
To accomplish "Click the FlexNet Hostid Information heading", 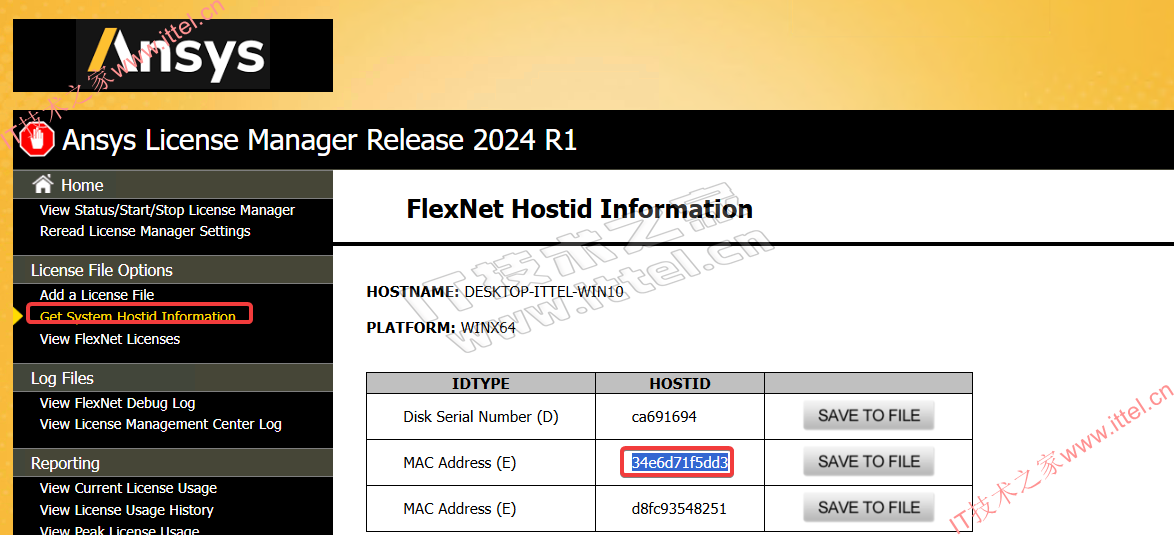I will tap(580, 209).
